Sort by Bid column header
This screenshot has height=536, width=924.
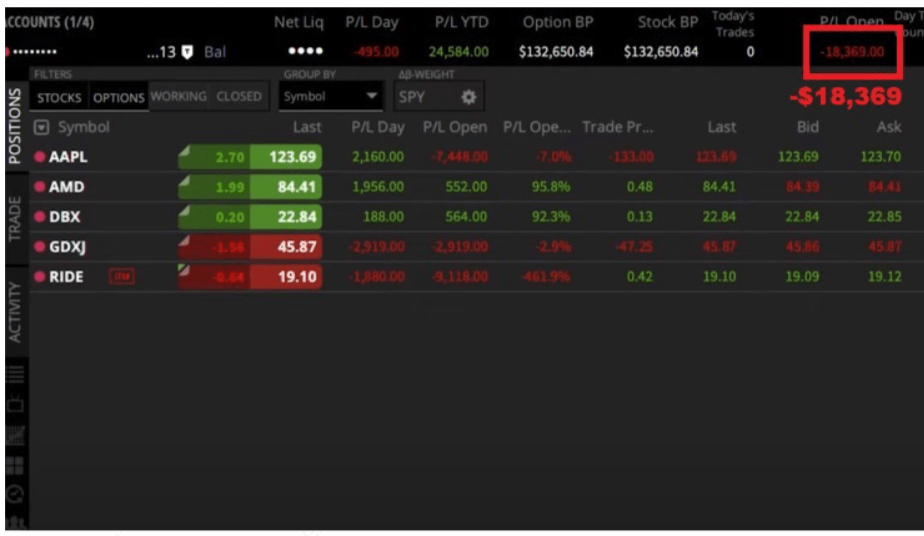(807, 127)
